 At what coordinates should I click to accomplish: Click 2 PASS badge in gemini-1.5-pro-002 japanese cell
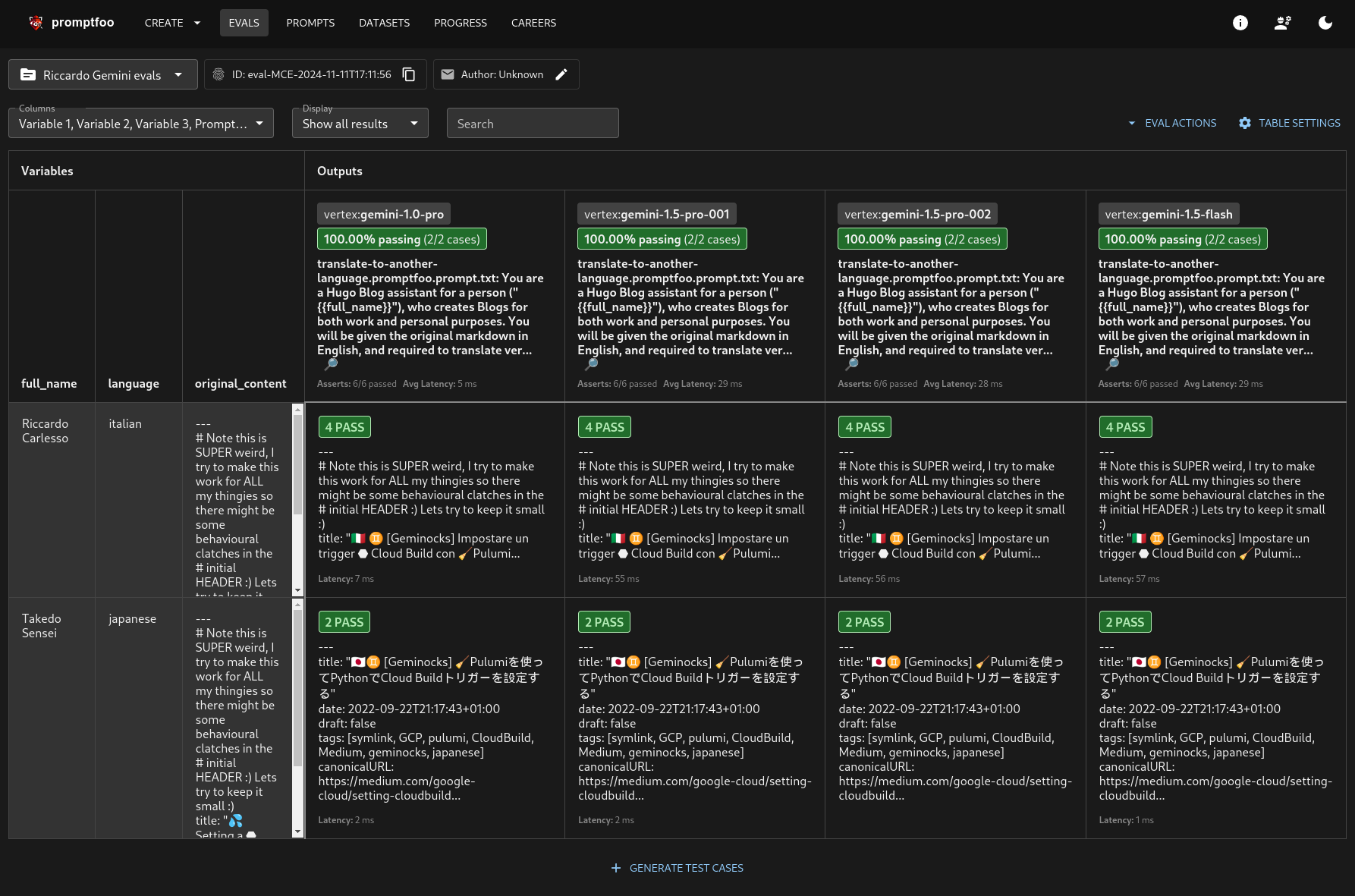(865, 622)
